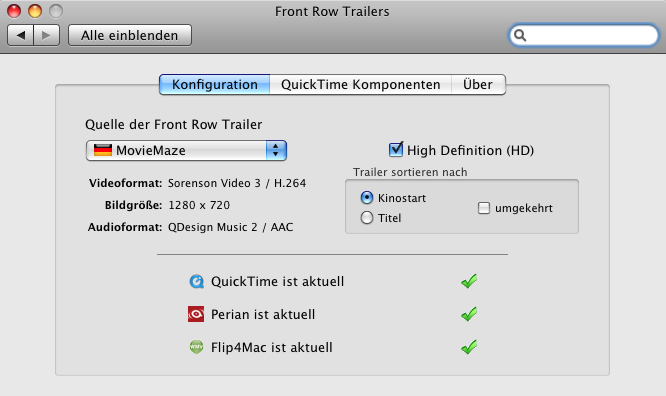Select the Kinostart radio button
666x396 pixels.
point(367,198)
